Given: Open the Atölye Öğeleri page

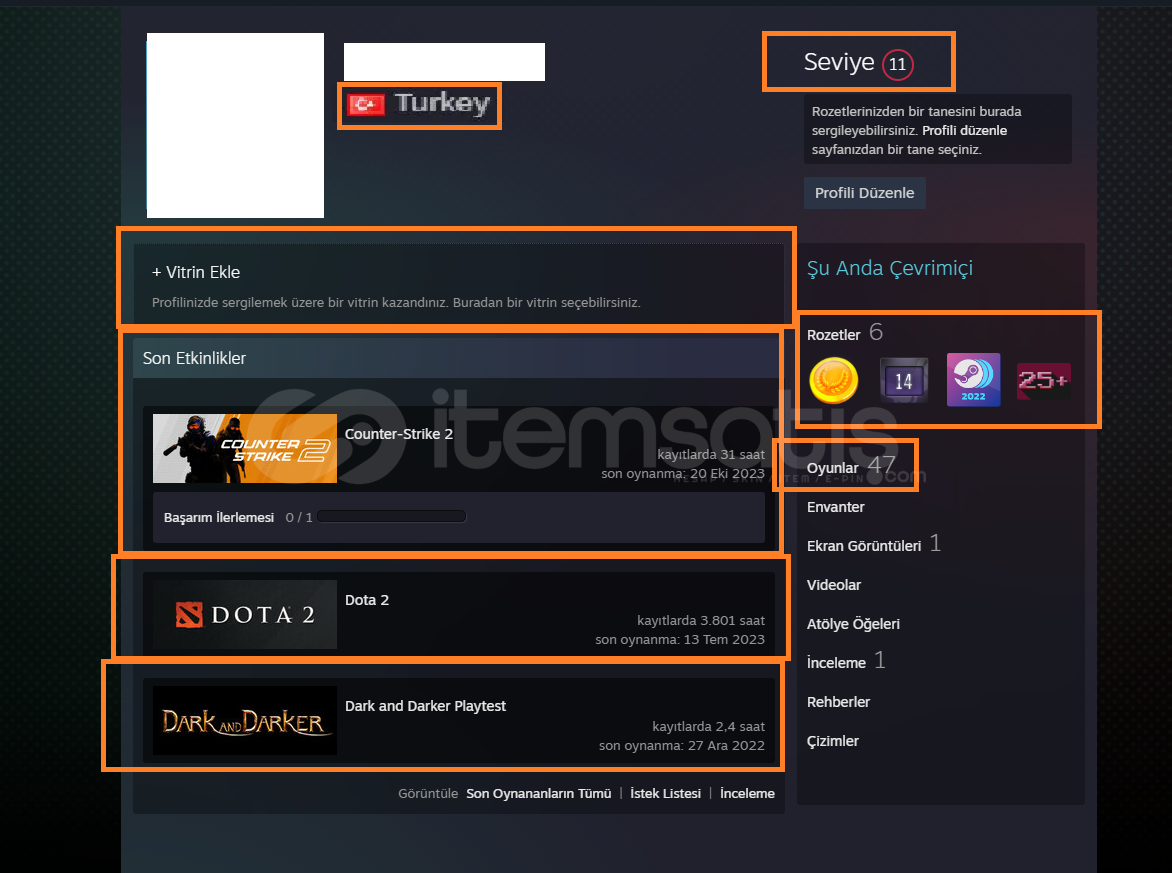Looking at the screenshot, I should coord(853,624).
